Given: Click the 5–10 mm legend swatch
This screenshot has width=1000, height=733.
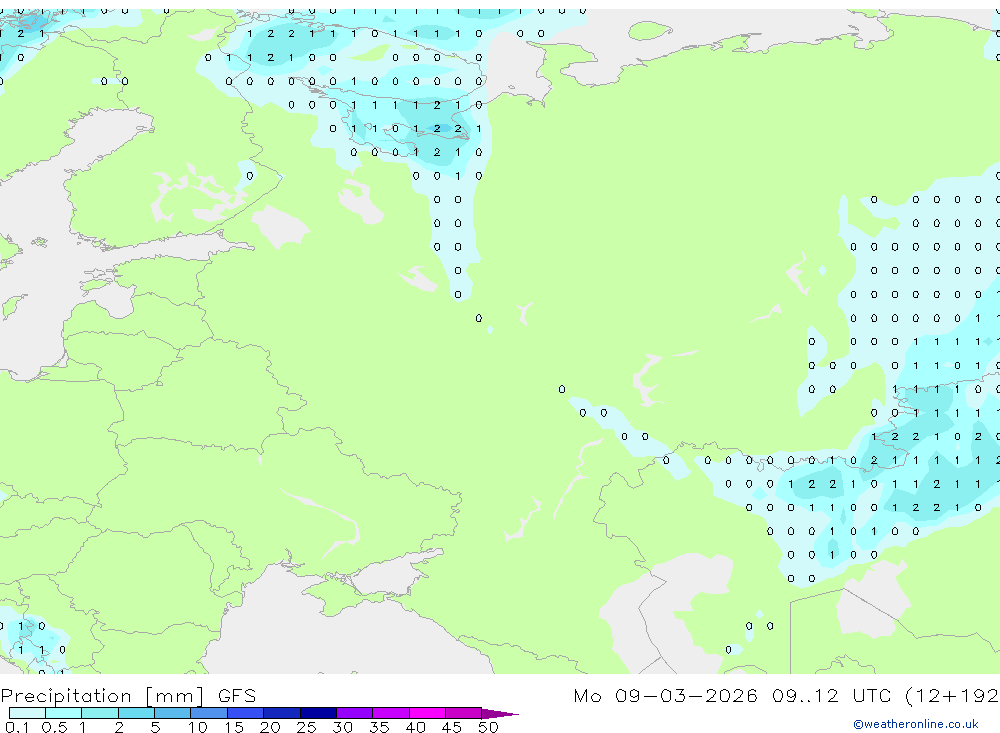Looking at the screenshot, I should pos(172,713).
